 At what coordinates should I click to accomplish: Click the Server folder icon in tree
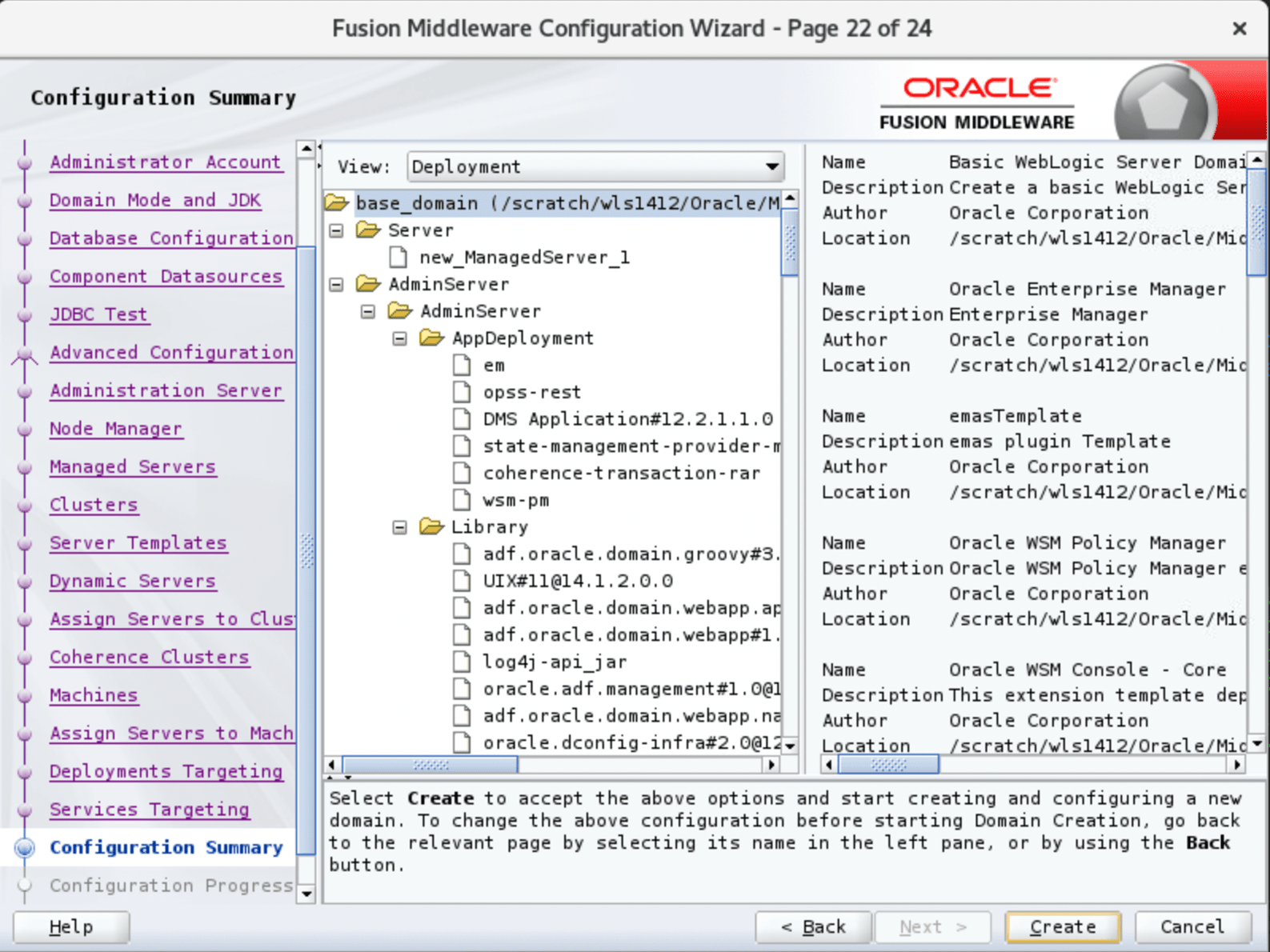[368, 230]
